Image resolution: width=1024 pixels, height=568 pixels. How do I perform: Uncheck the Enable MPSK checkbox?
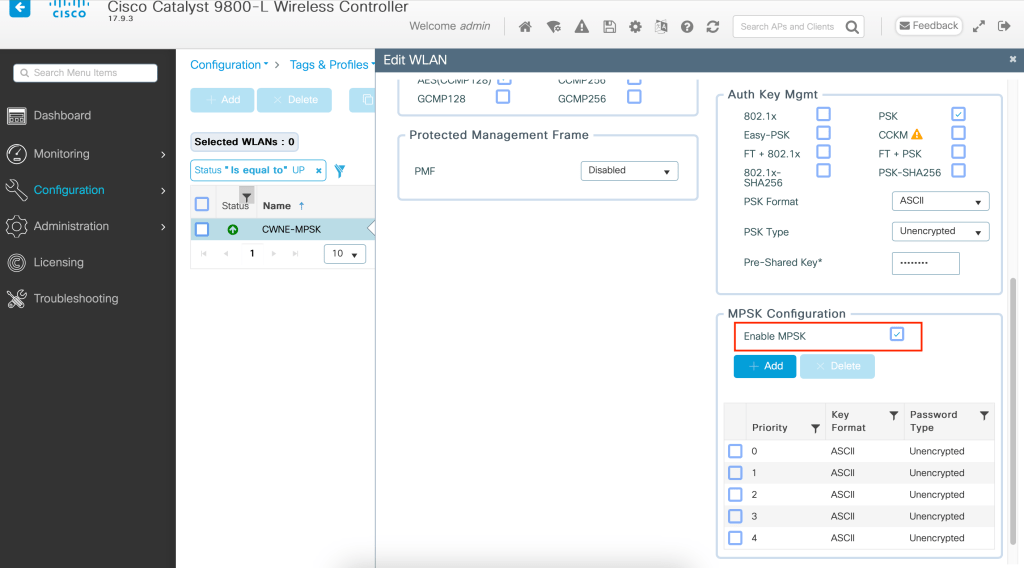point(897,335)
